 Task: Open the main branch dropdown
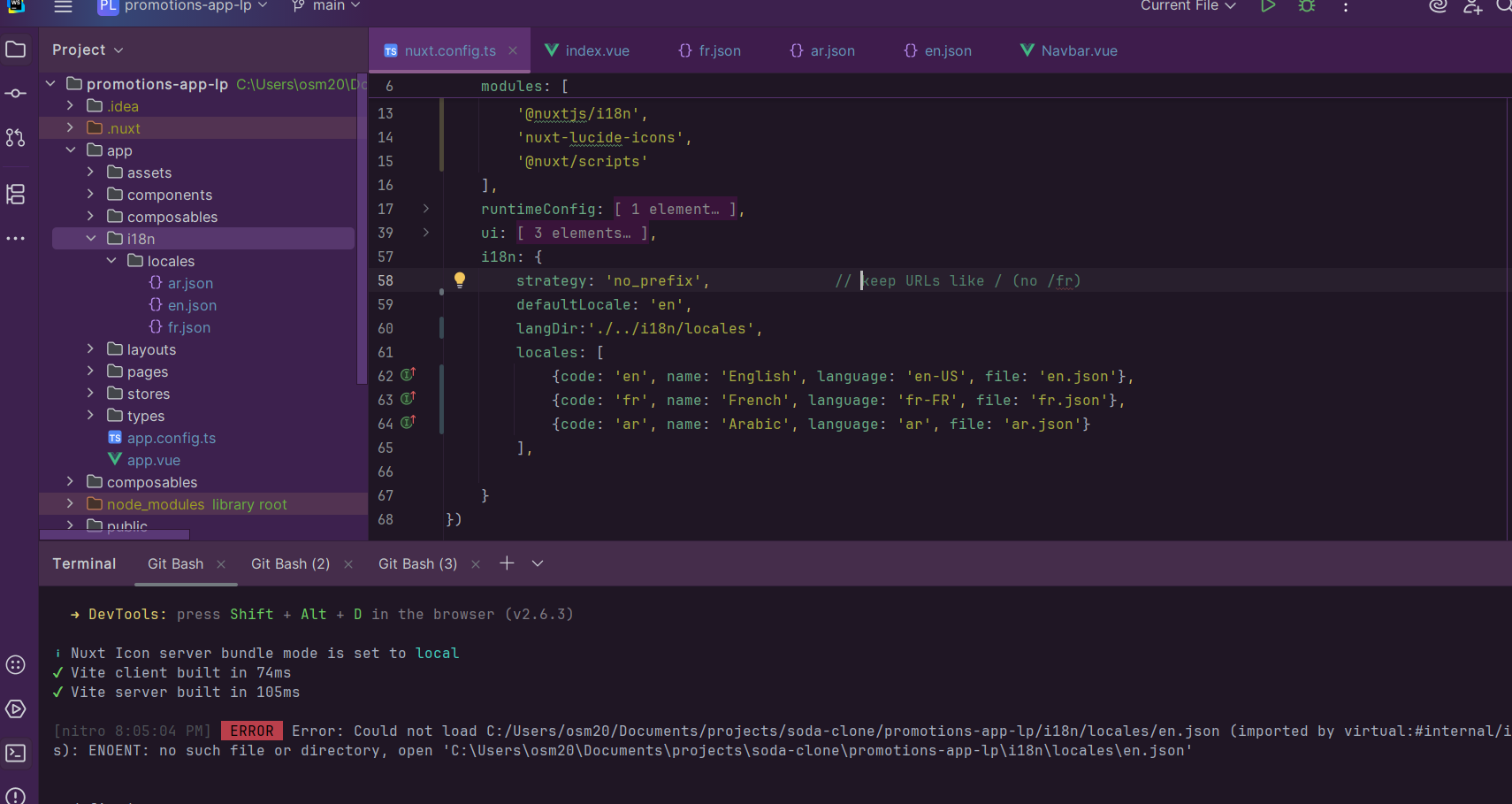pyautogui.click(x=326, y=6)
